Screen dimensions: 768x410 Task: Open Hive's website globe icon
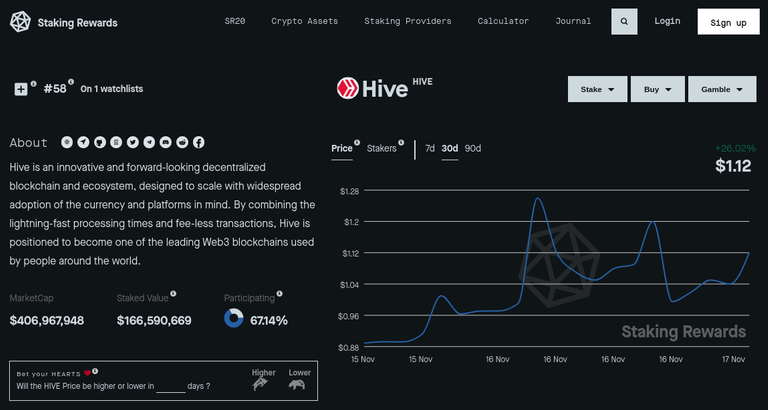(67, 143)
